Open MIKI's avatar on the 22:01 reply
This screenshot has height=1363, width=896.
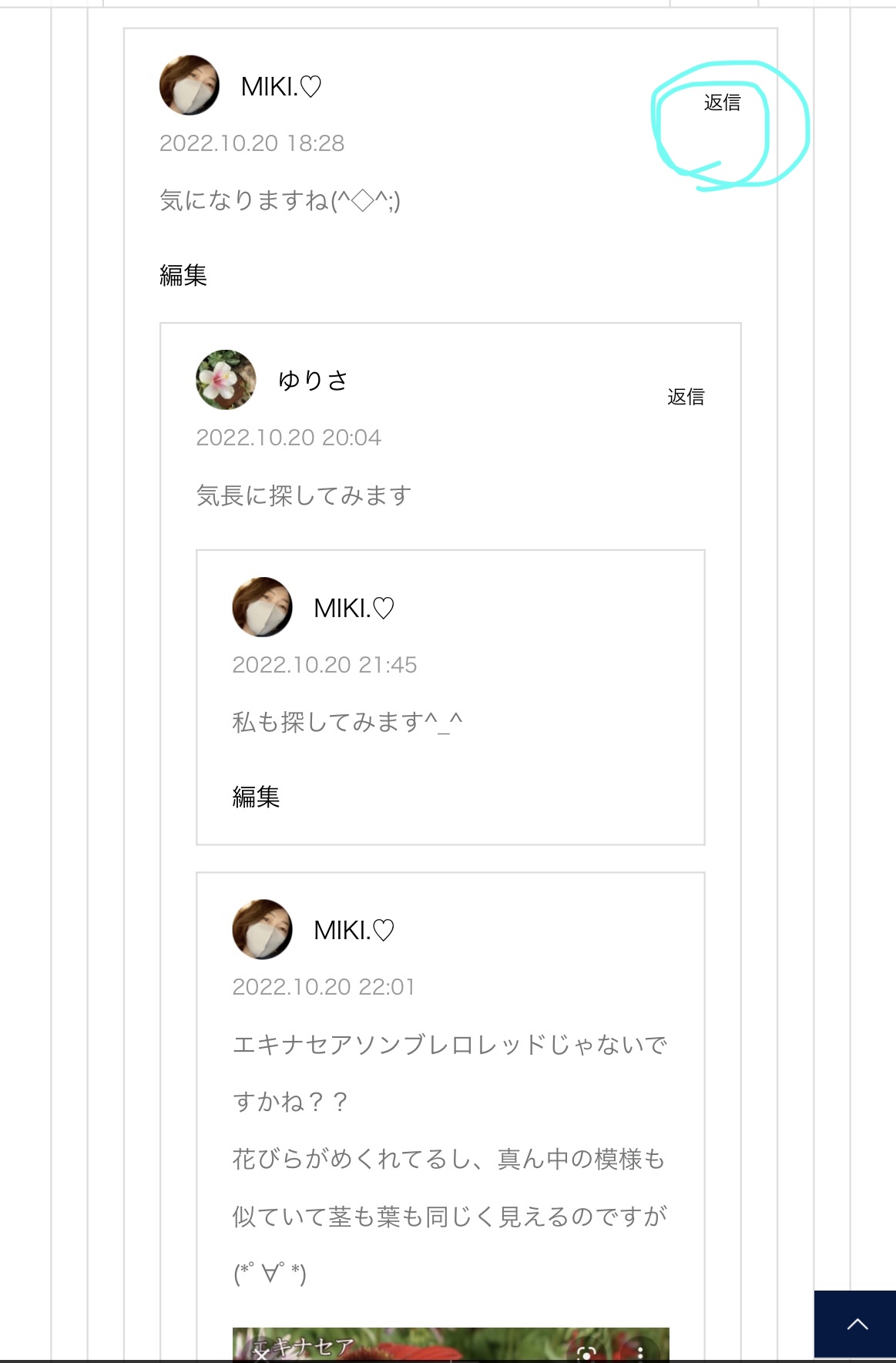(x=262, y=929)
